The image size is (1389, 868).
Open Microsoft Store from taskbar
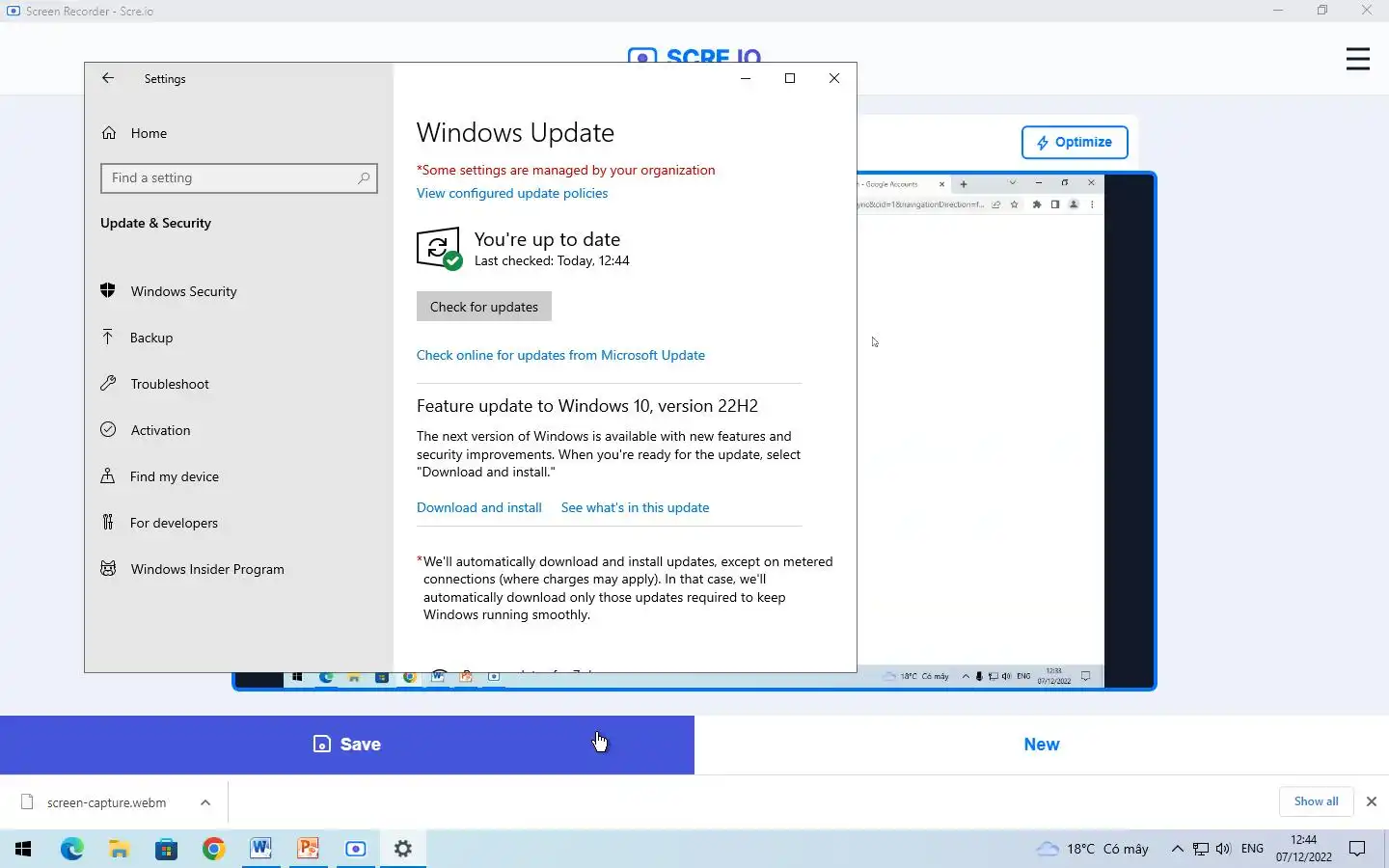click(166, 849)
